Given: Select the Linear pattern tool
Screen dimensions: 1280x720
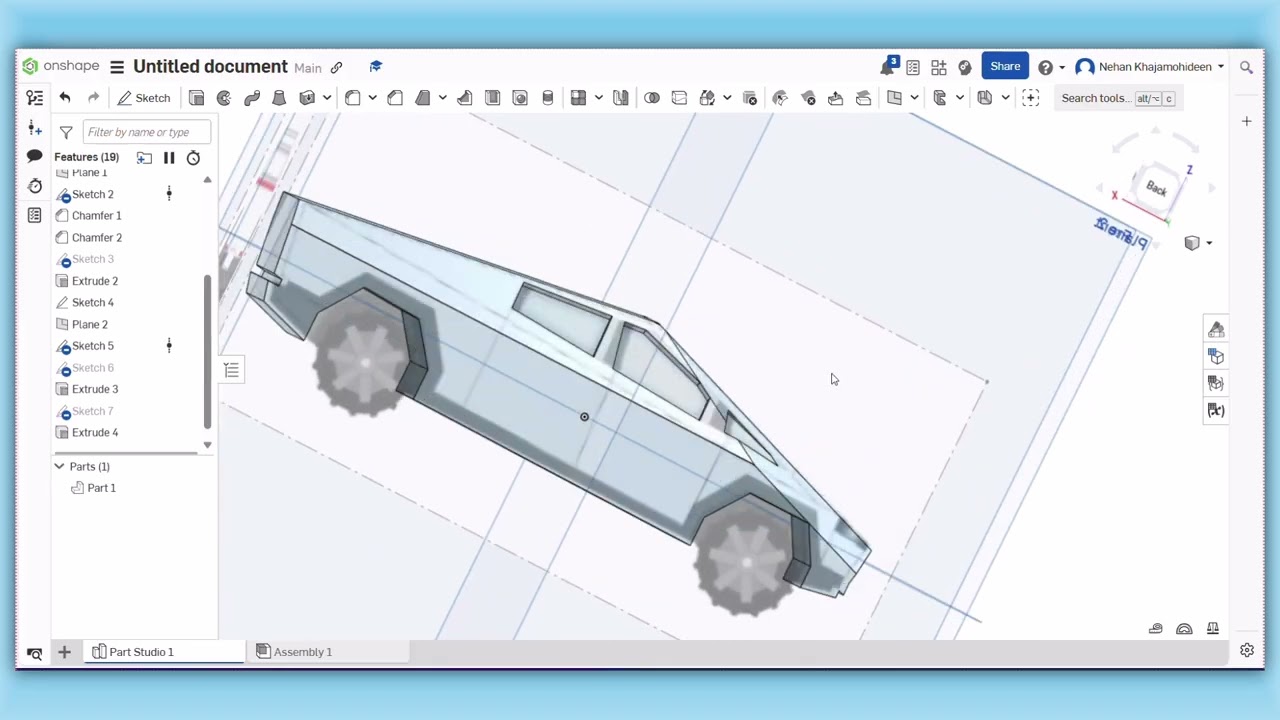Looking at the screenshot, I should click(x=578, y=98).
